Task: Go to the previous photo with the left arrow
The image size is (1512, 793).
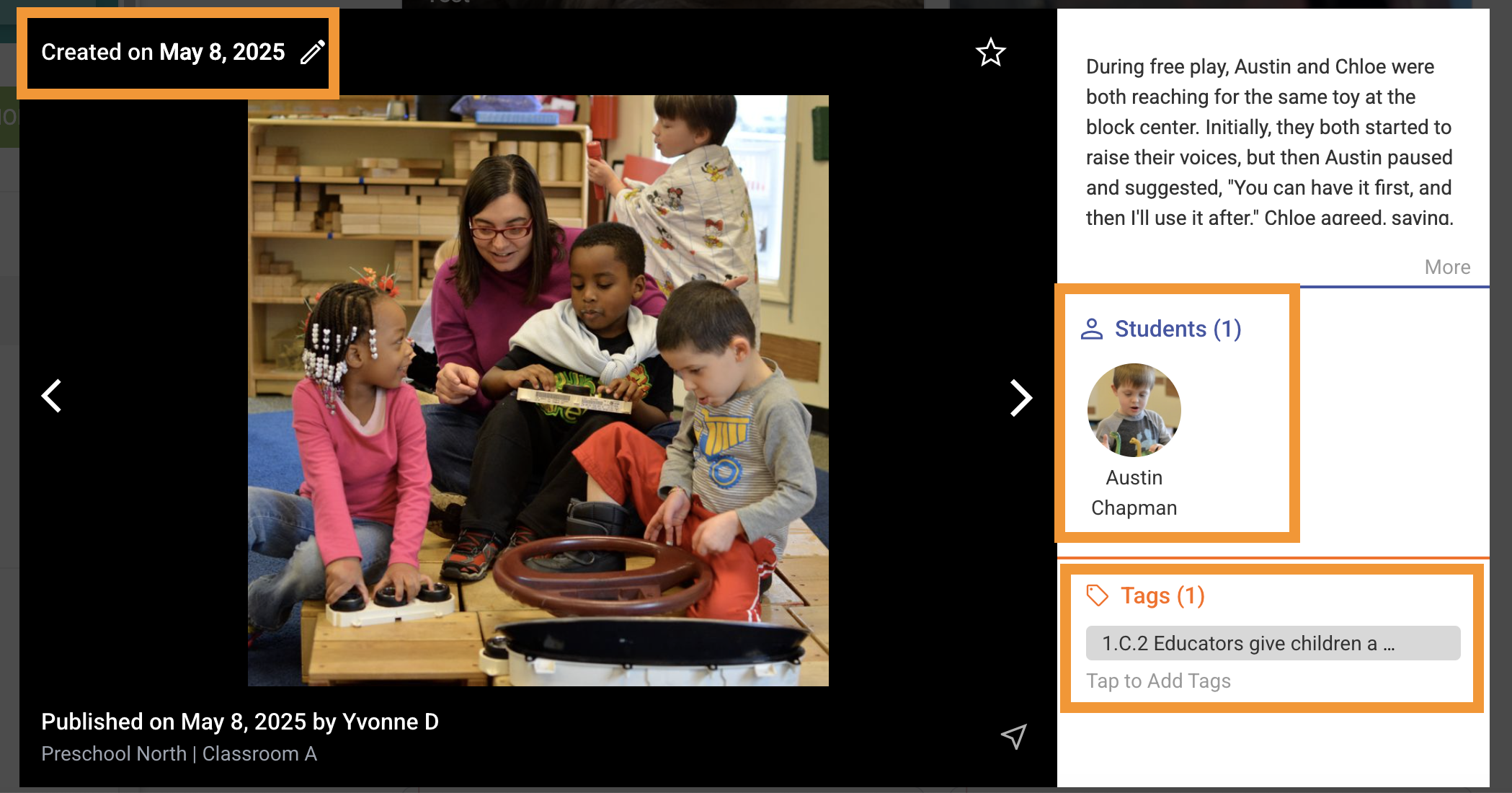Action: coord(51,396)
